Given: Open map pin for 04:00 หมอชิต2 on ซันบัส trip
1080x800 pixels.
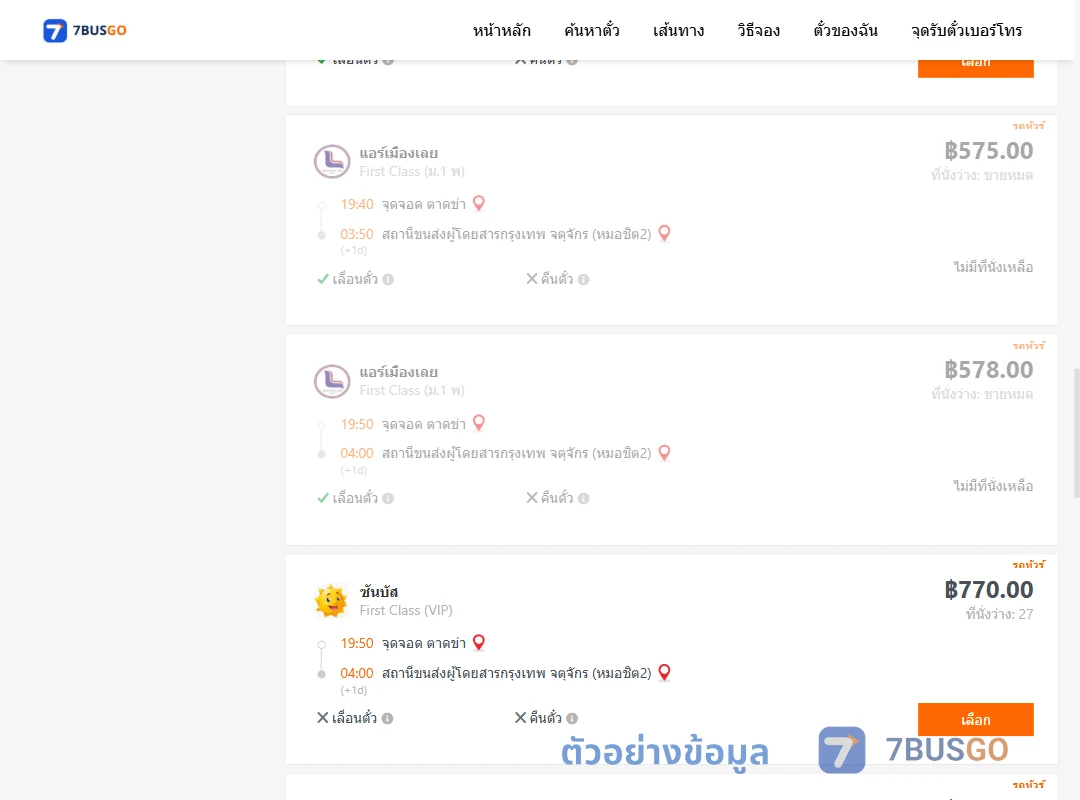Looking at the screenshot, I should pos(664,672).
